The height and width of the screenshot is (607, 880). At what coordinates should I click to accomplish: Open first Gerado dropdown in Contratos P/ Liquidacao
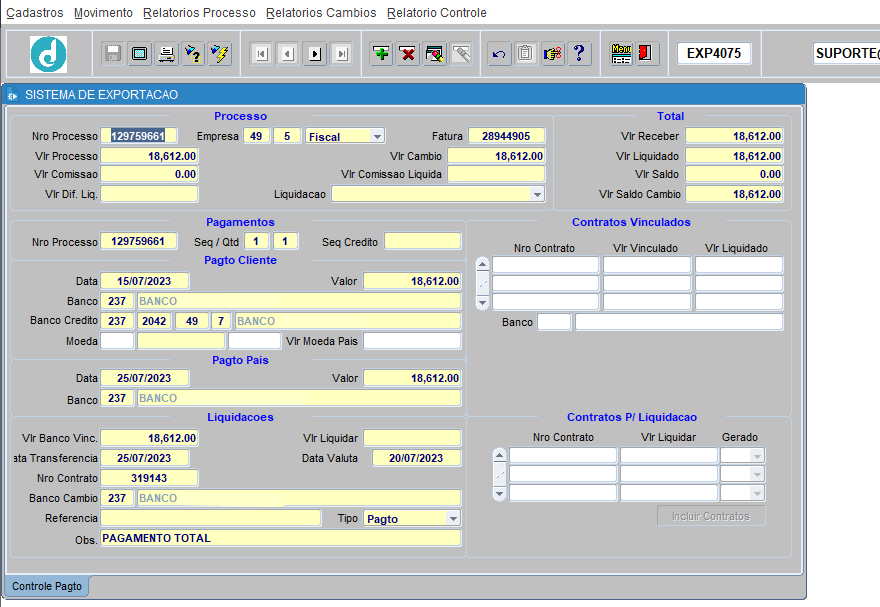coord(757,456)
